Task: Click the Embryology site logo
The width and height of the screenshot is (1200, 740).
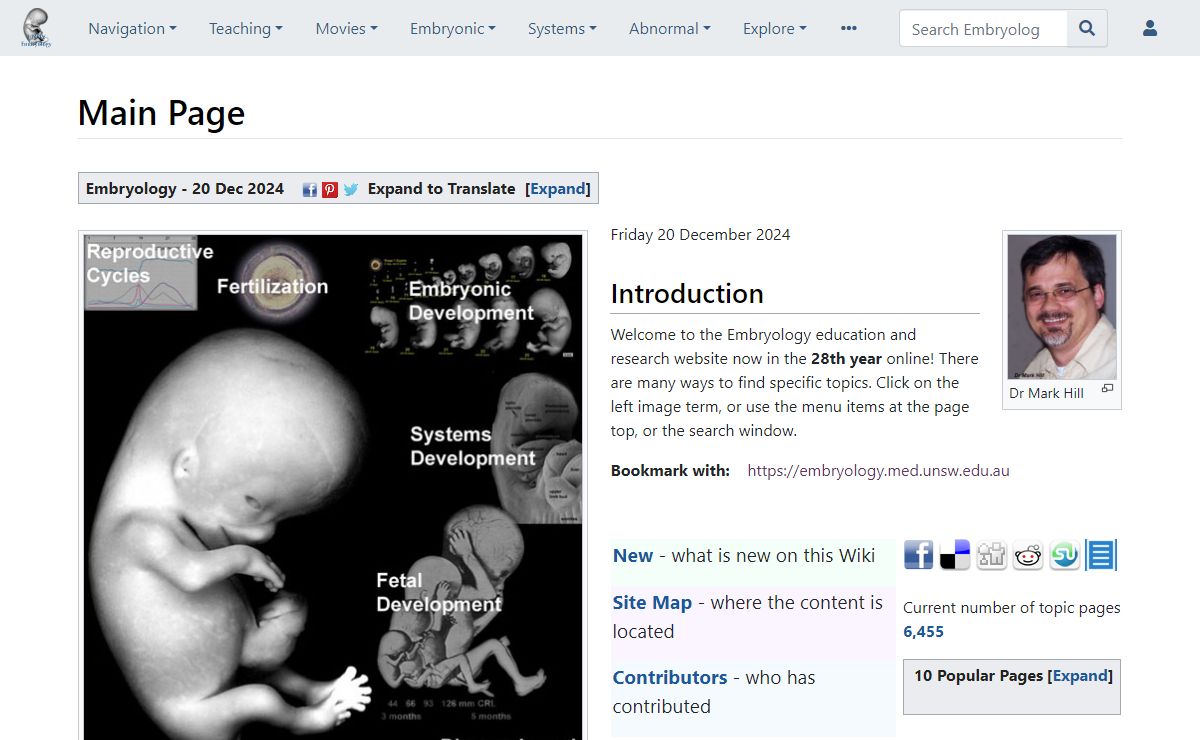Action: tap(36, 28)
